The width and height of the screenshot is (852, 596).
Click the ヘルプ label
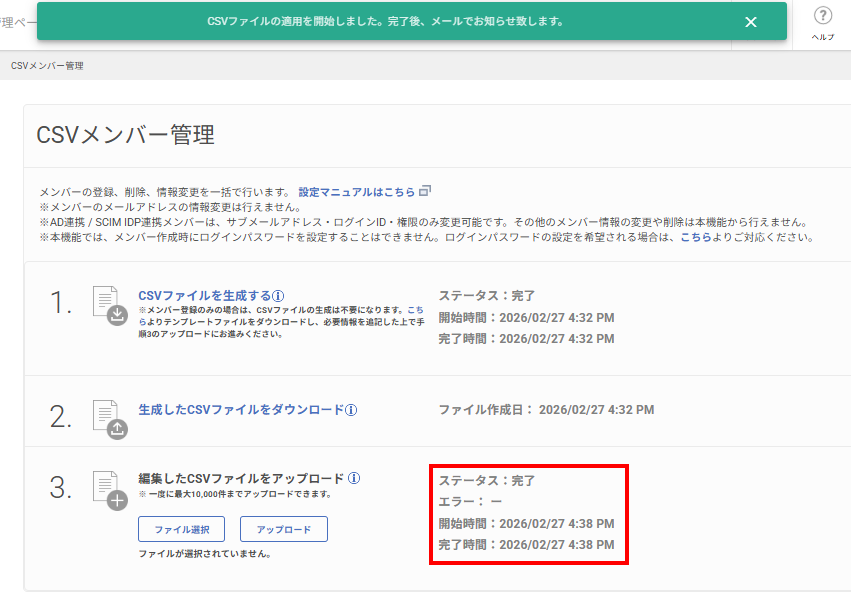(x=823, y=37)
